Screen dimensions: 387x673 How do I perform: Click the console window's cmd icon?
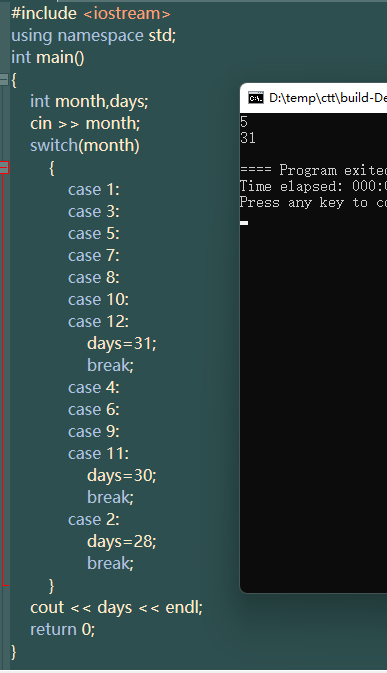tap(256, 98)
